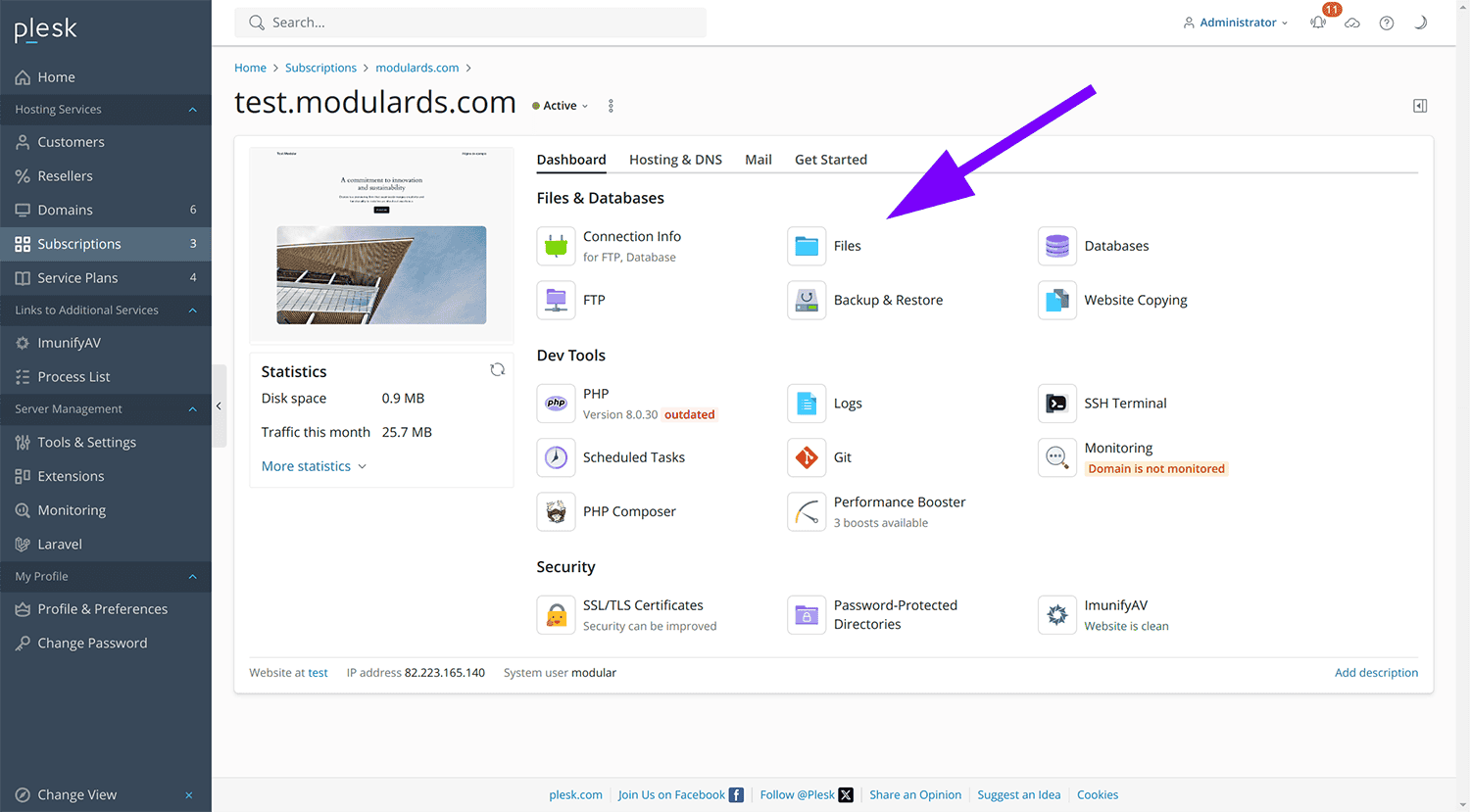The width and height of the screenshot is (1470, 812).
Task: Open the FTP icon
Action: (x=556, y=300)
